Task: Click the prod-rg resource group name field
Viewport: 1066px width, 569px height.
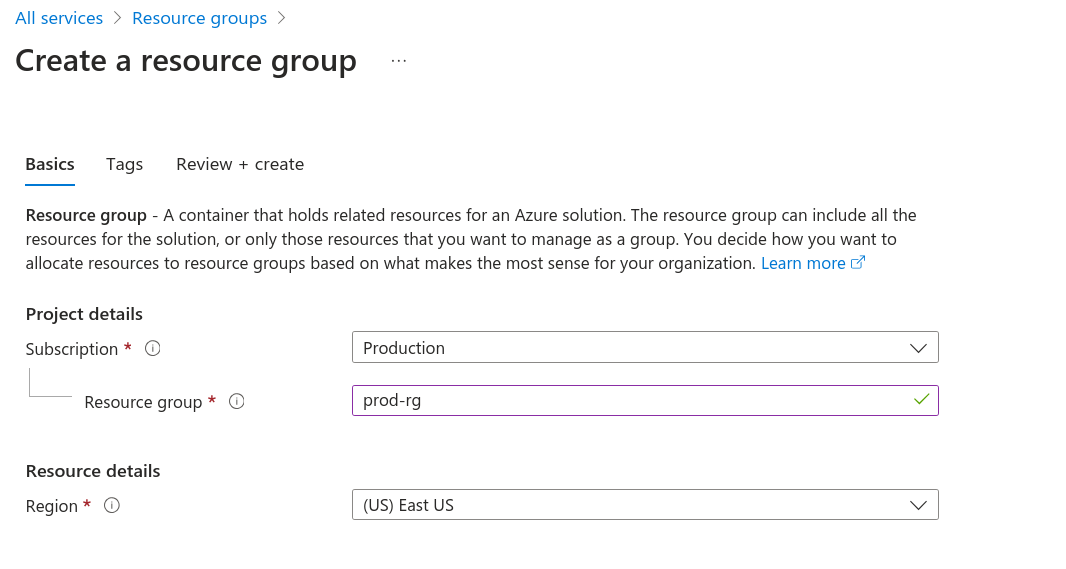Action: point(630,400)
